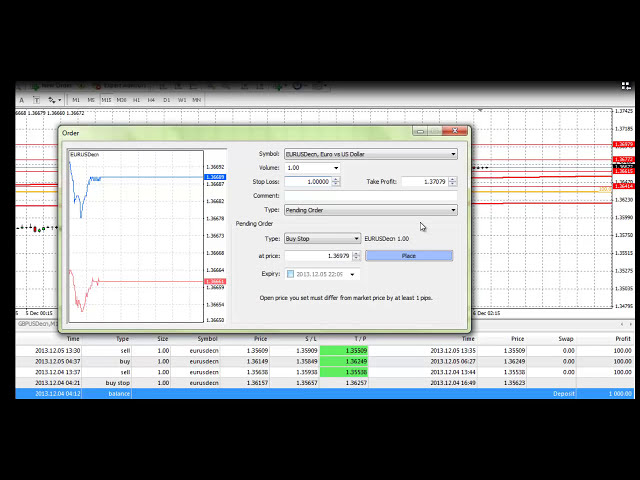Open the Symbol dropdown in Order dialog

tap(371, 154)
